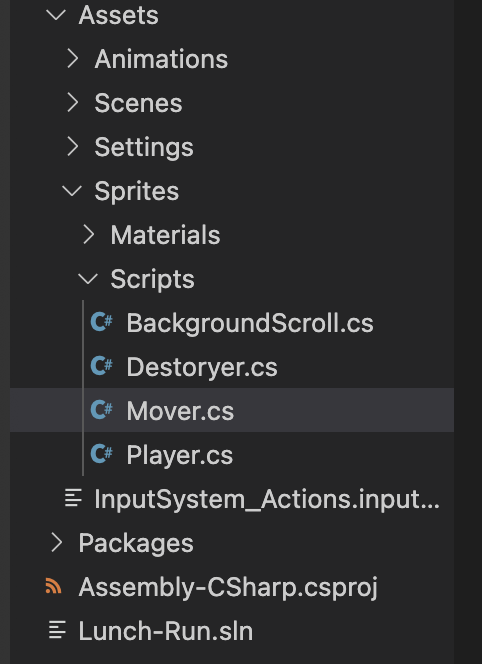This screenshot has height=664, width=482.
Task: Select the Assets folder label
Action: (119, 15)
